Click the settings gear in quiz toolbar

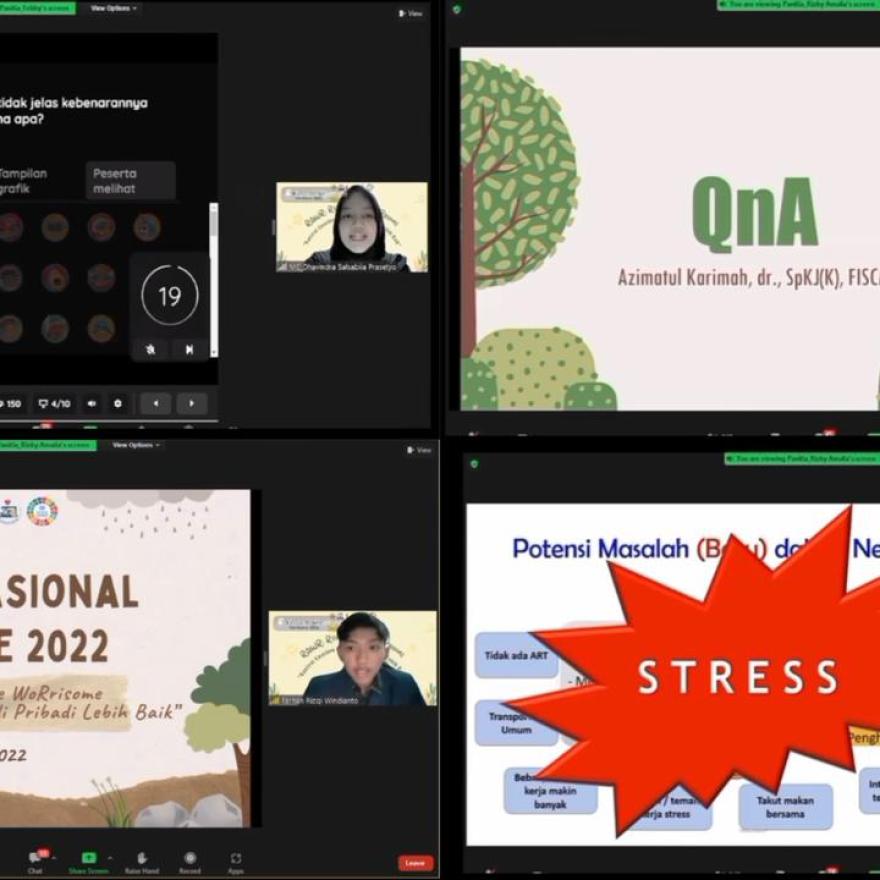(x=118, y=404)
